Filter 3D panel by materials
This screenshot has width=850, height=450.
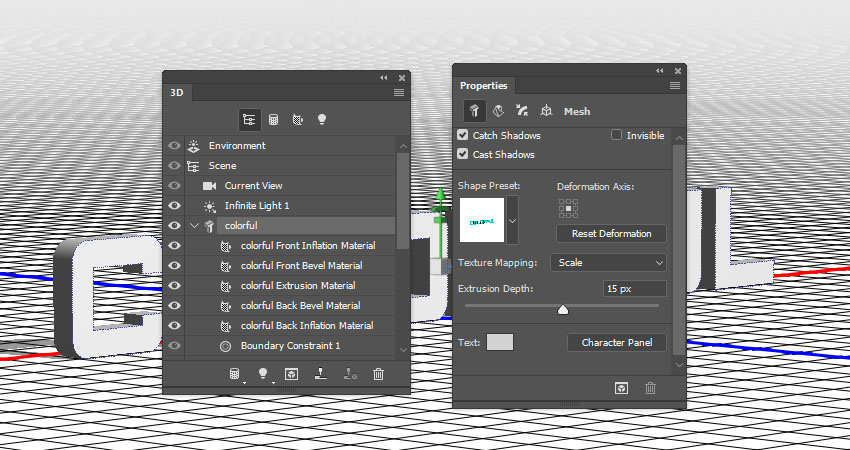297,118
